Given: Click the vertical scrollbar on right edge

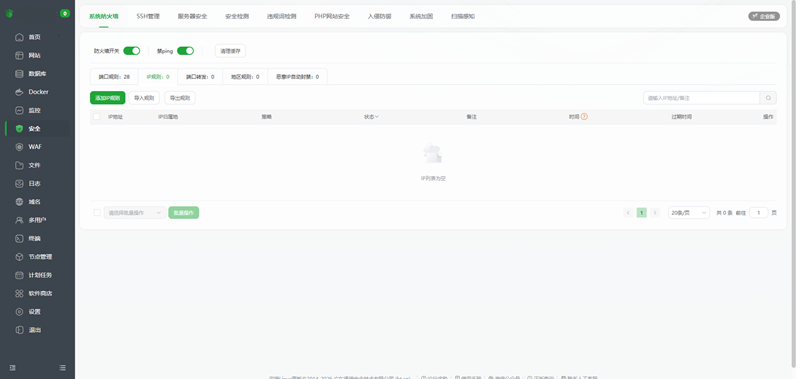Looking at the screenshot, I should pyautogui.click(x=793, y=184).
